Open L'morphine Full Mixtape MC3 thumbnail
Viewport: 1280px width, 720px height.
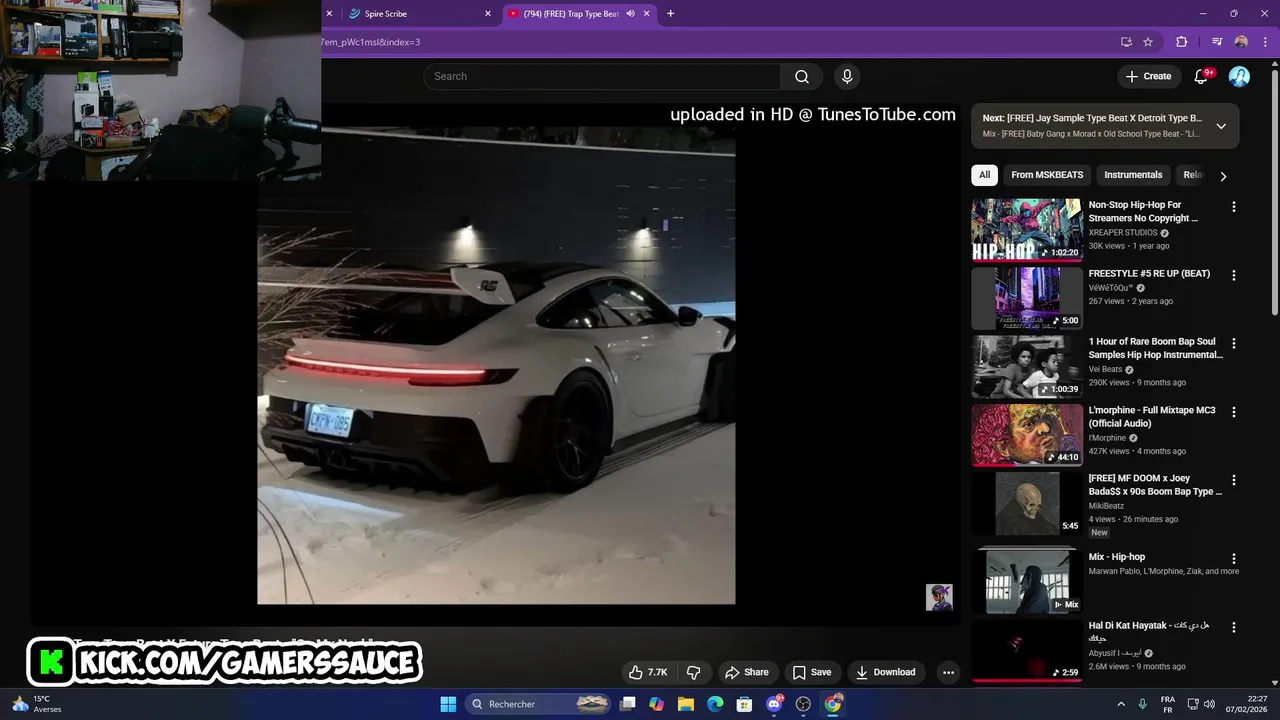coord(1027,435)
